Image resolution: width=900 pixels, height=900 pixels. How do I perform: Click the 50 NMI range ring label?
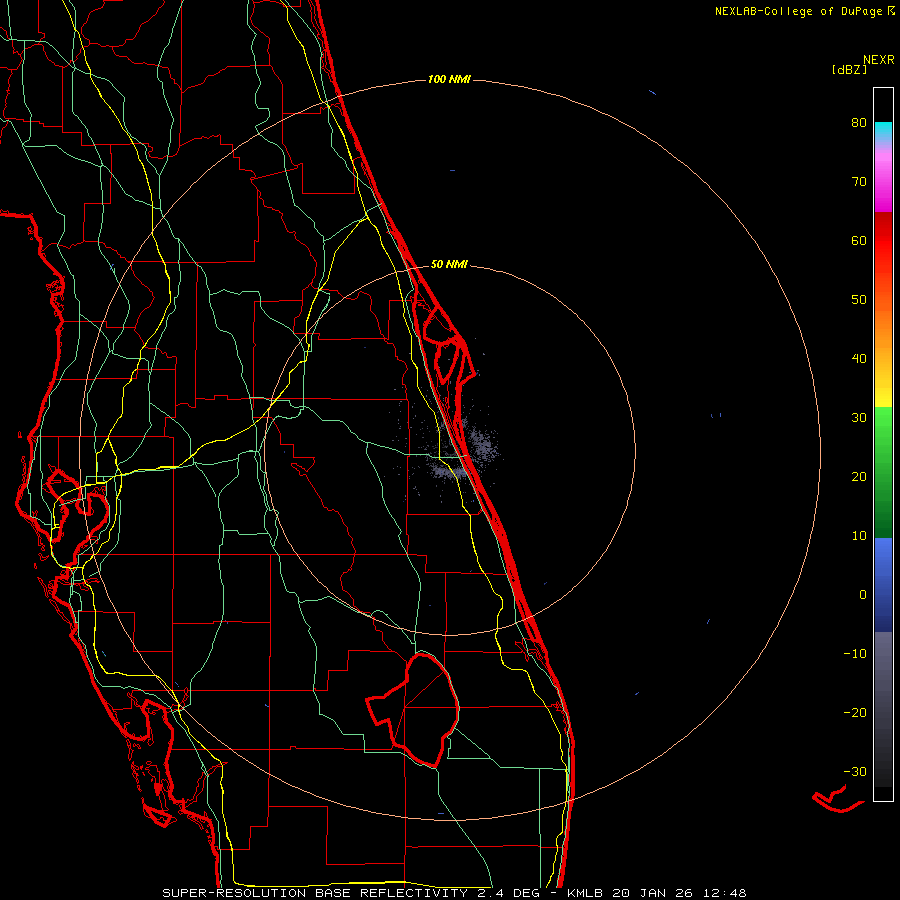(449, 265)
